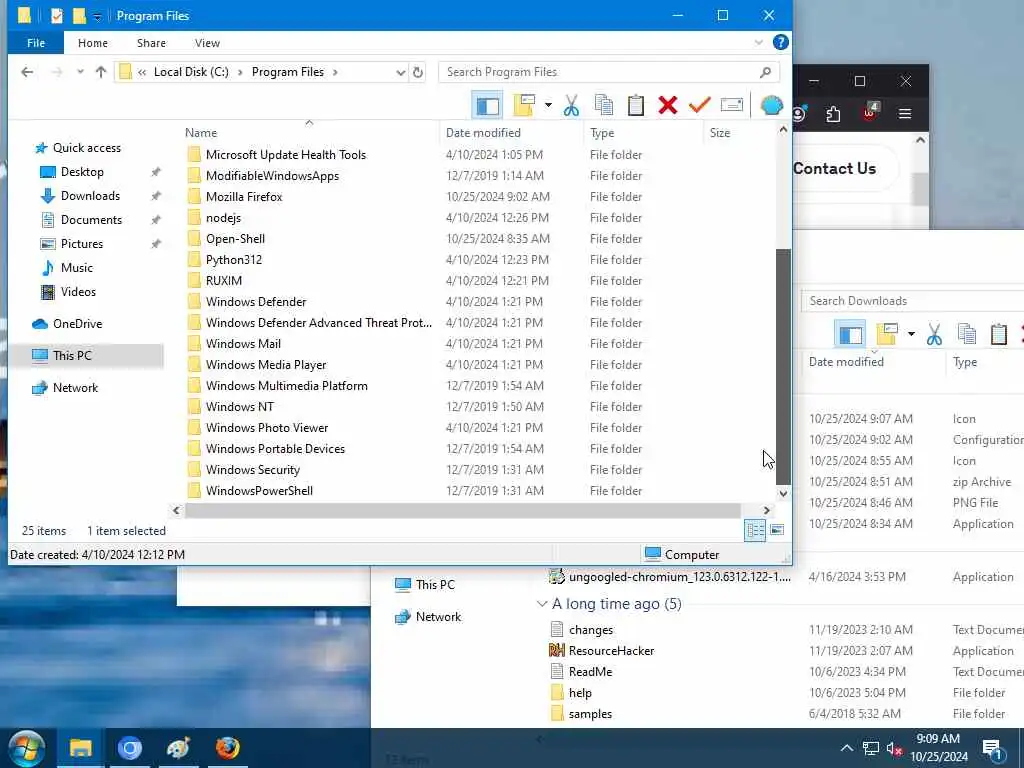Click the Search Downloads field

[912, 301]
